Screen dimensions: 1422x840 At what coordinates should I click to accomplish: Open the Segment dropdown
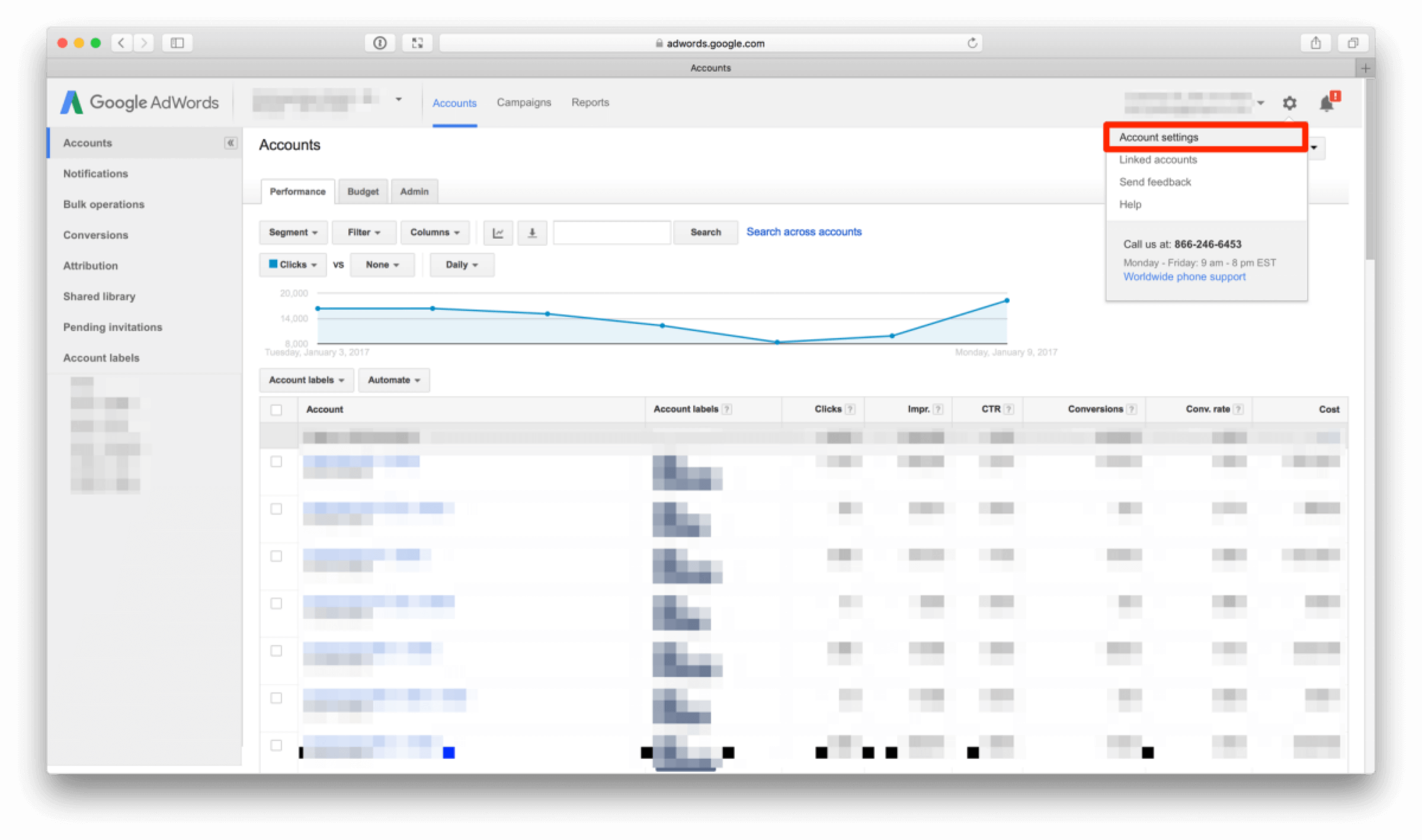click(293, 233)
